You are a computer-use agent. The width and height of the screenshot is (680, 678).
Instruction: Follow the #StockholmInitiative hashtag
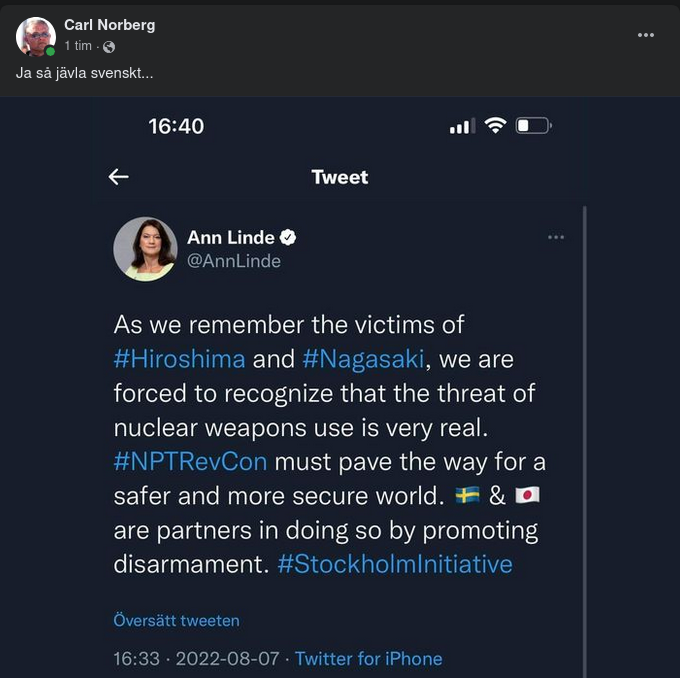pyautogui.click(x=394, y=564)
